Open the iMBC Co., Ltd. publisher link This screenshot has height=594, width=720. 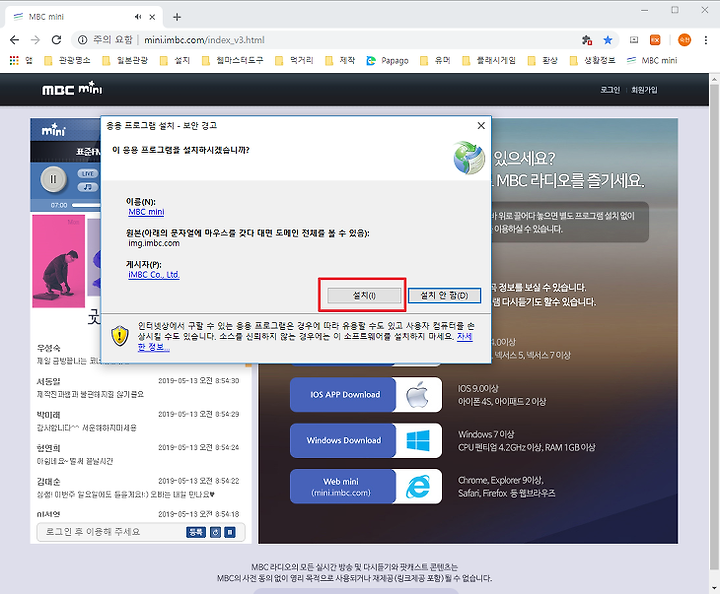(x=153, y=275)
